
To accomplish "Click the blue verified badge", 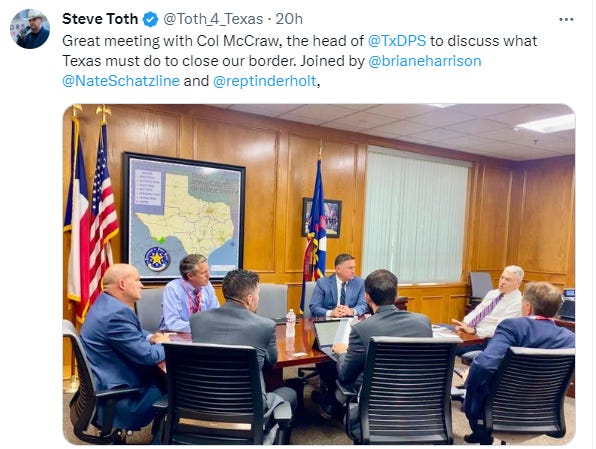I will pyautogui.click(x=151, y=19).
